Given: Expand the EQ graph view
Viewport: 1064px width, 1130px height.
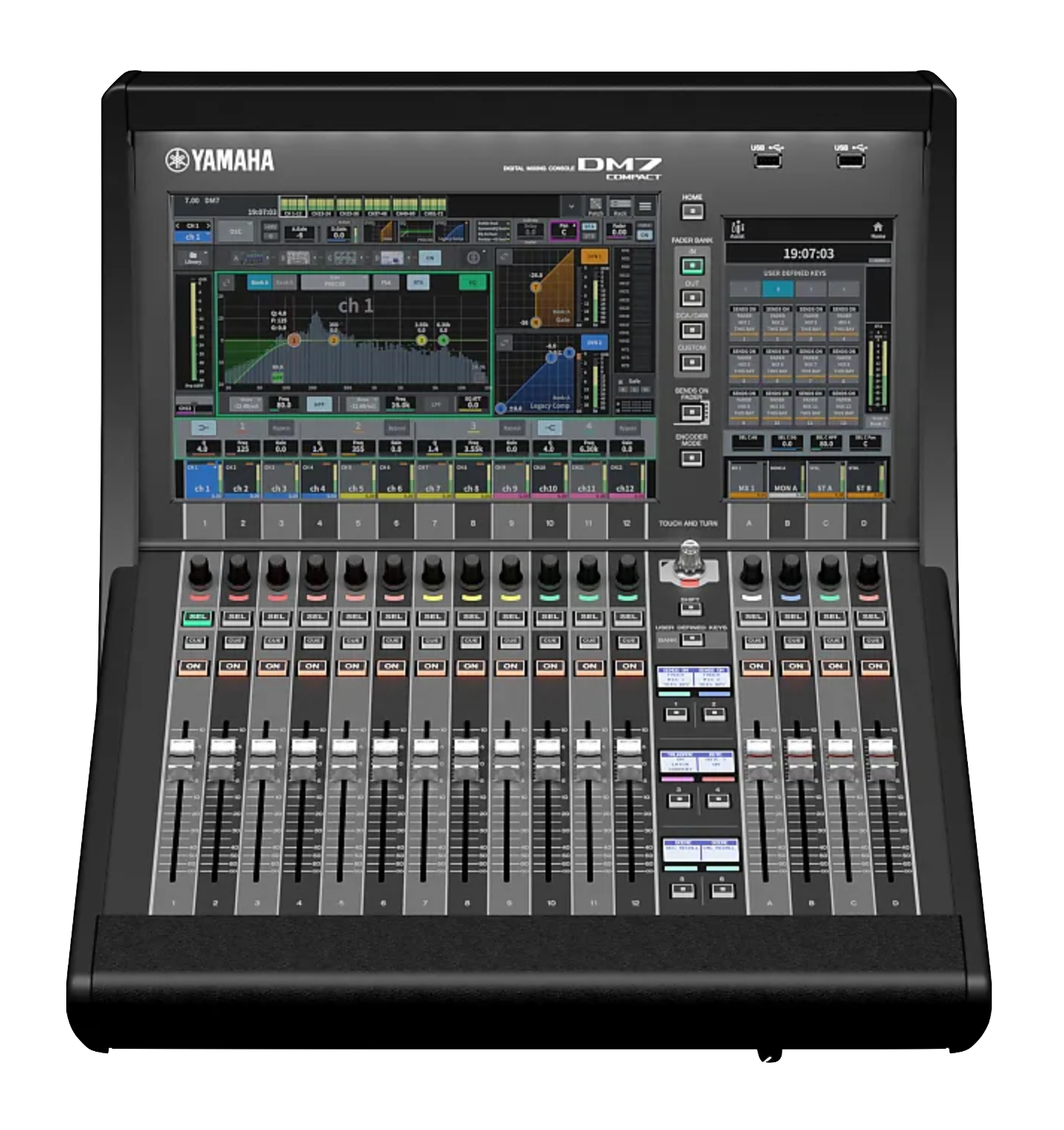Looking at the screenshot, I should pos(227,282).
